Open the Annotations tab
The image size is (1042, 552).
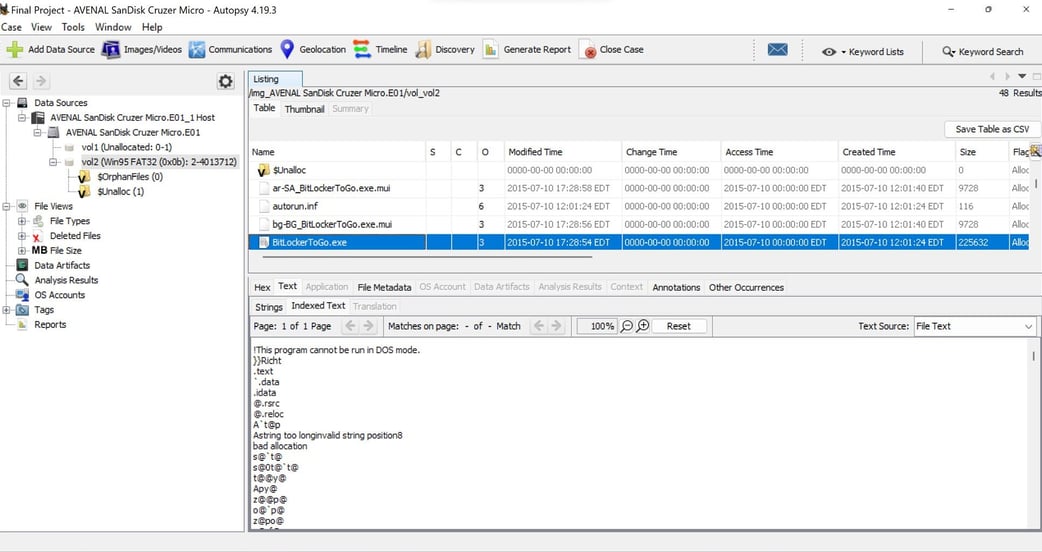point(676,288)
